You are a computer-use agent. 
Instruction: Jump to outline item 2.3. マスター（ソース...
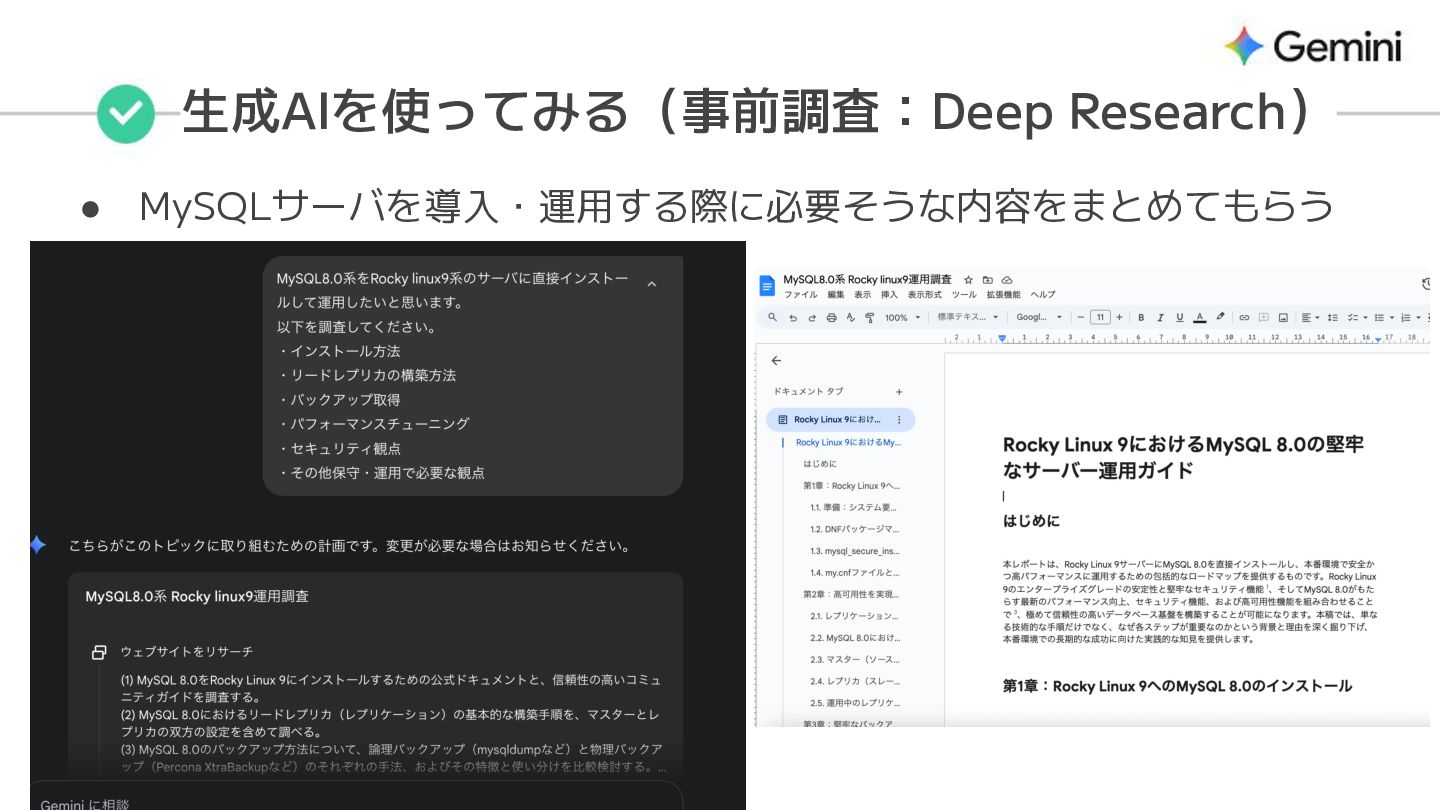tap(855, 660)
